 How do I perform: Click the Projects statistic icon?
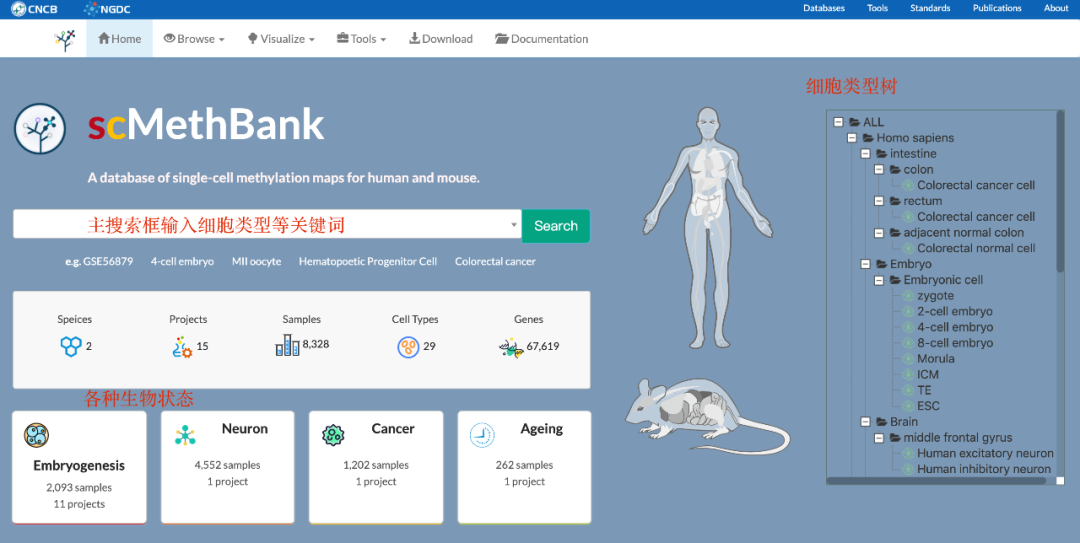[182, 347]
